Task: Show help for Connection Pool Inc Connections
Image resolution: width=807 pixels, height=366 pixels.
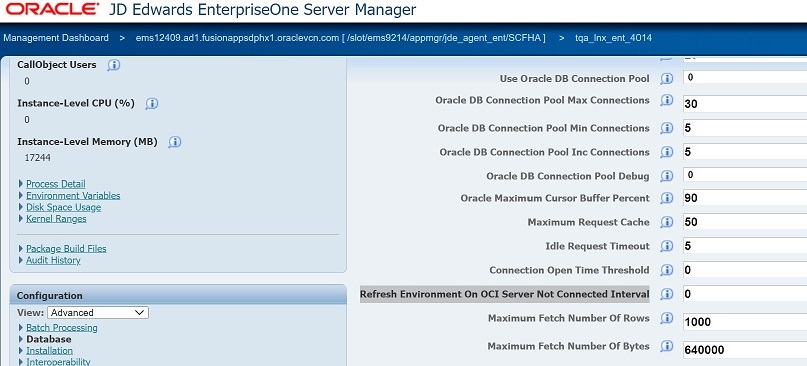Action: (x=666, y=152)
